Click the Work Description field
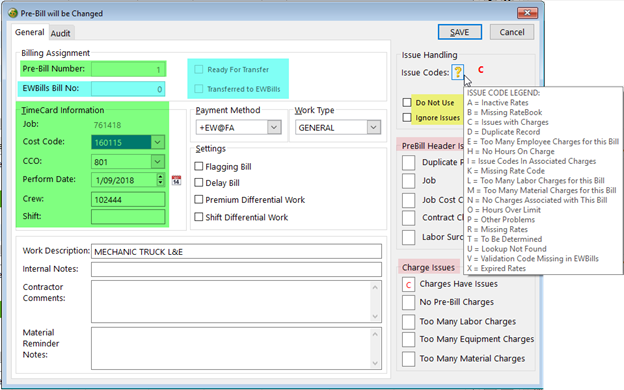 [236, 252]
